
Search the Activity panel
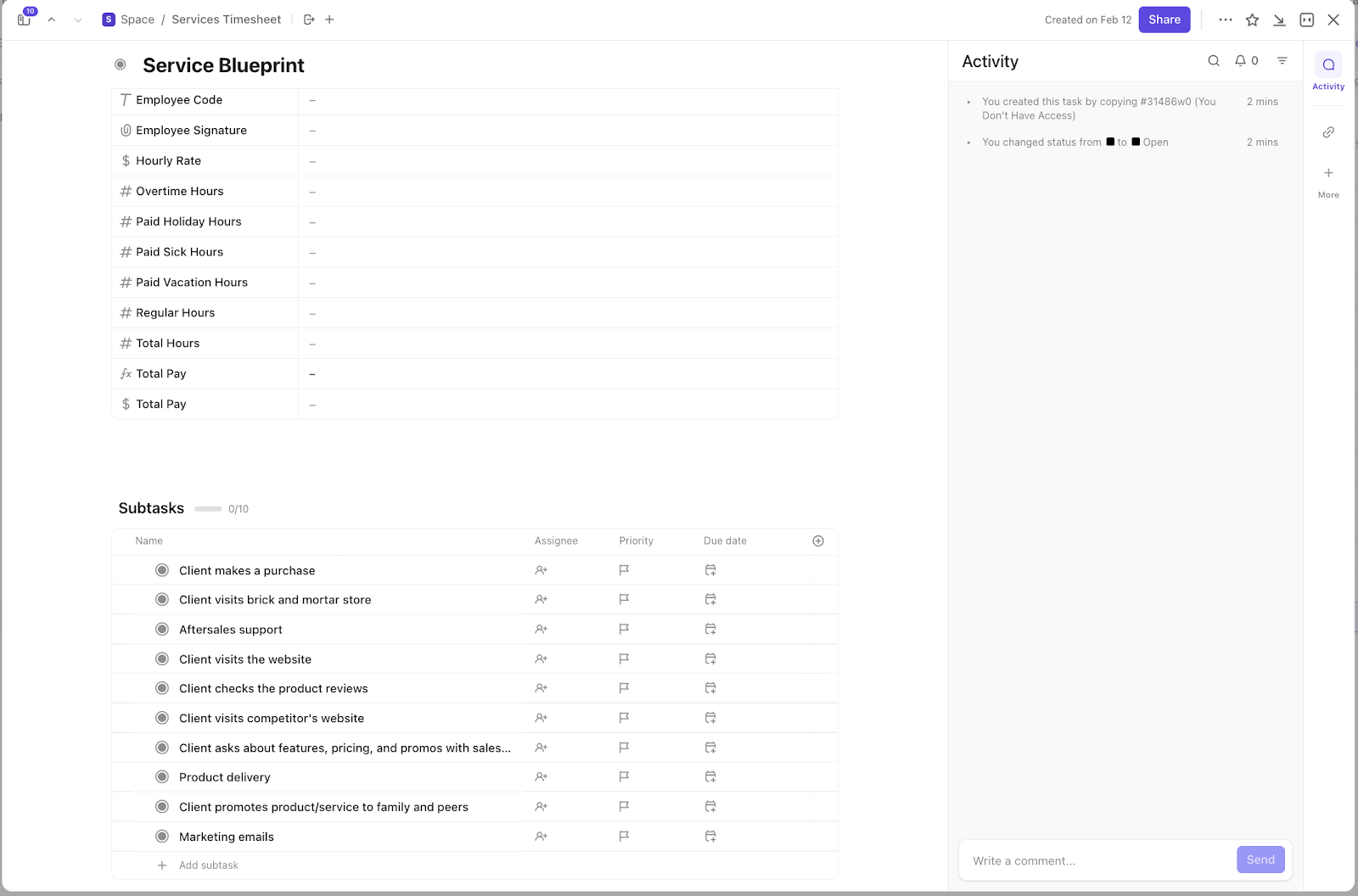(x=1214, y=60)
